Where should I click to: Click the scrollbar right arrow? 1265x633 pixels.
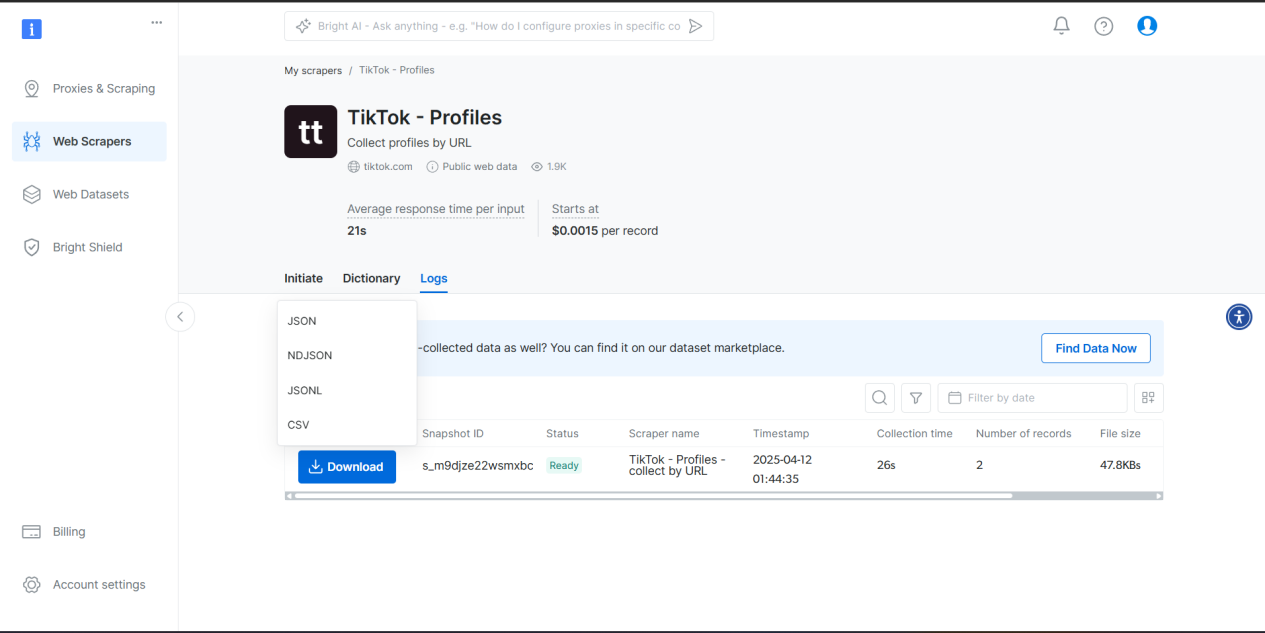coord(1159,495)
